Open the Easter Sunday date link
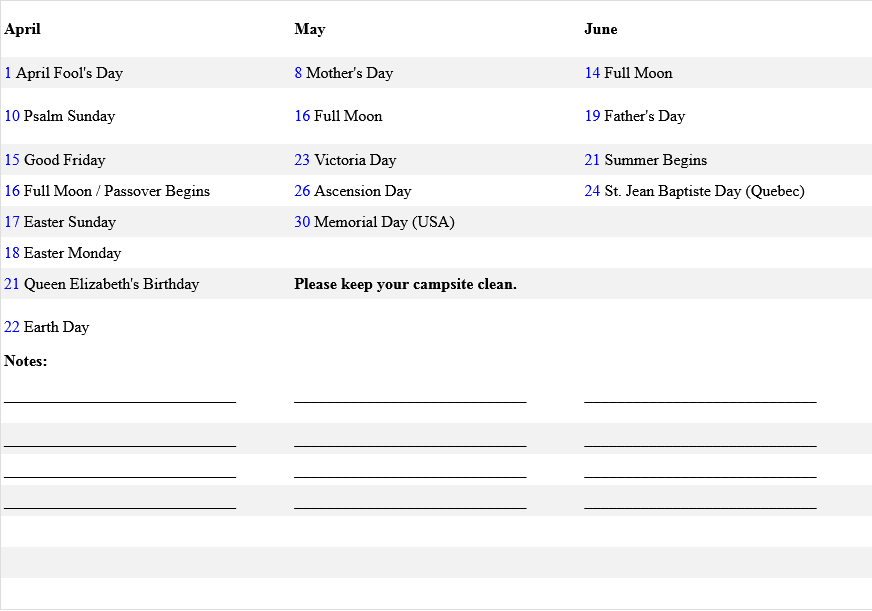Screen dimensions: 872x611 pos(12,222)
